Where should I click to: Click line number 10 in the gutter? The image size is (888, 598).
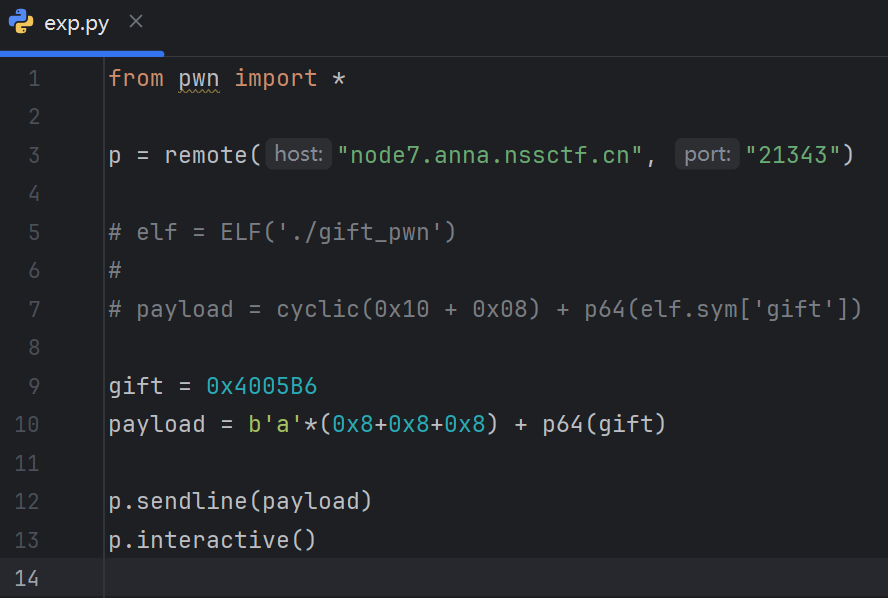(27, 425)
